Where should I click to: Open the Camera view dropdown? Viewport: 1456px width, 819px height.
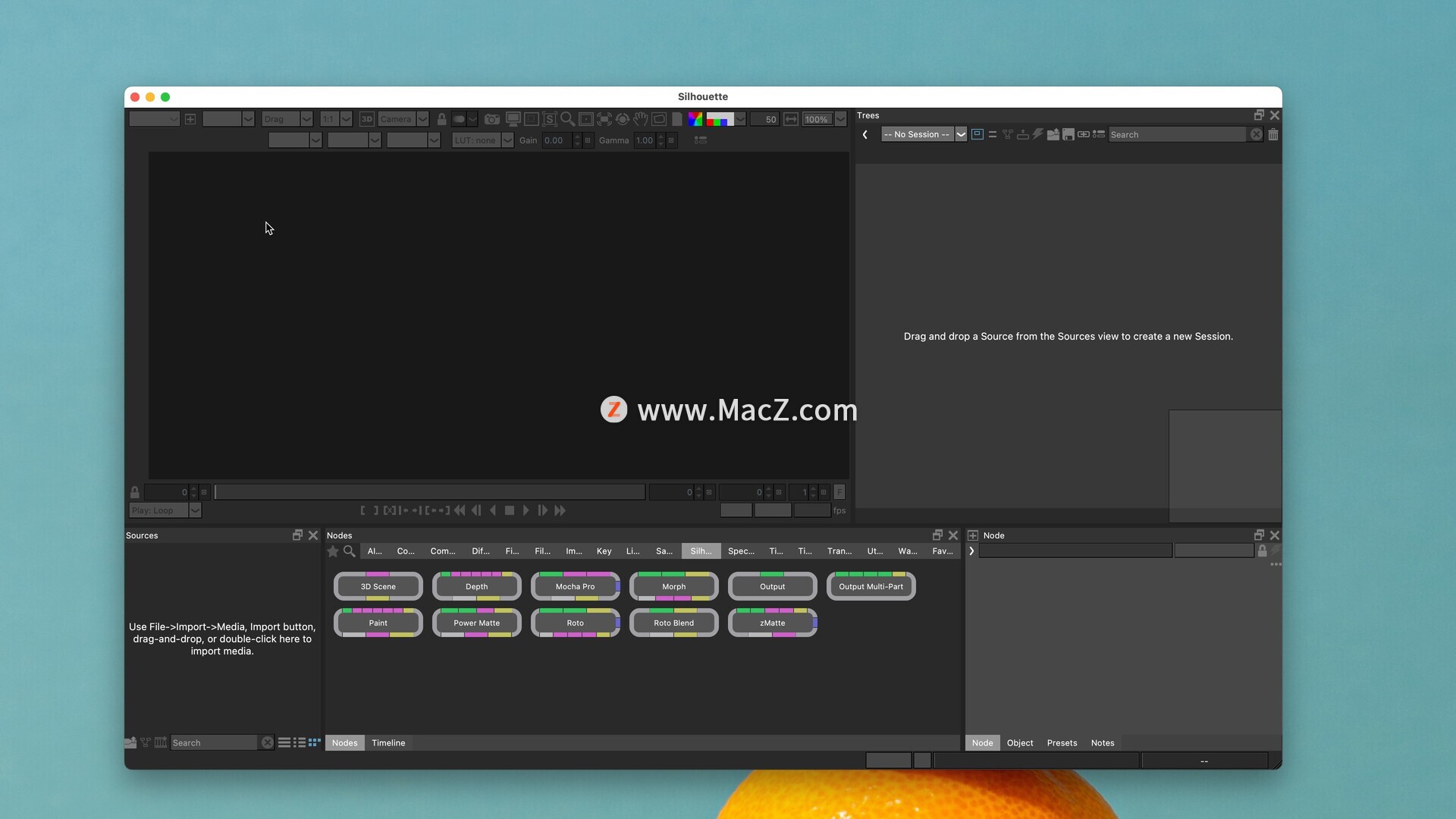click(422, 119)
